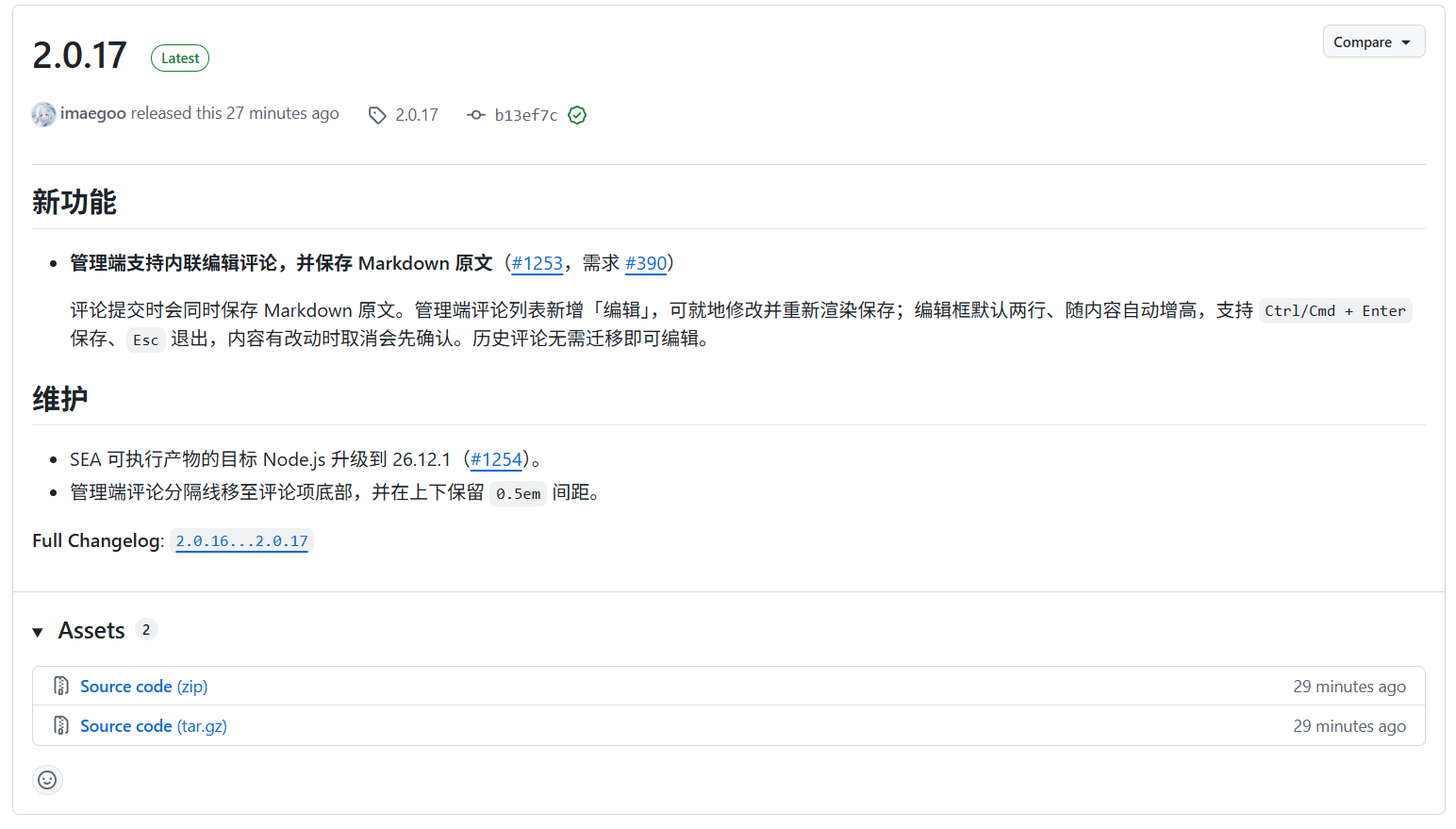
Task: Open the 2.0.16...2.0.17 full changelog
Action: (242, 541)
